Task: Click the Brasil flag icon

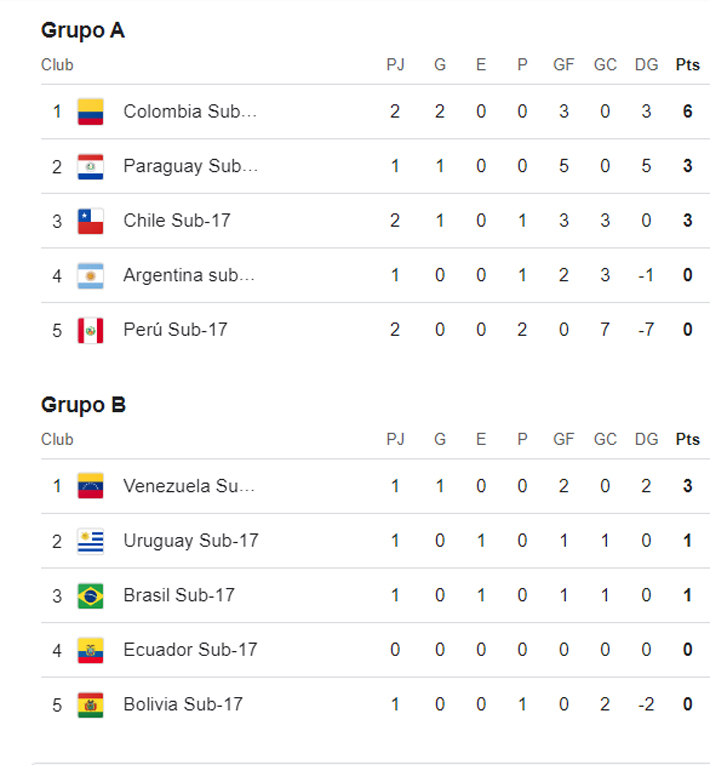Action: [x=91, y=595]
